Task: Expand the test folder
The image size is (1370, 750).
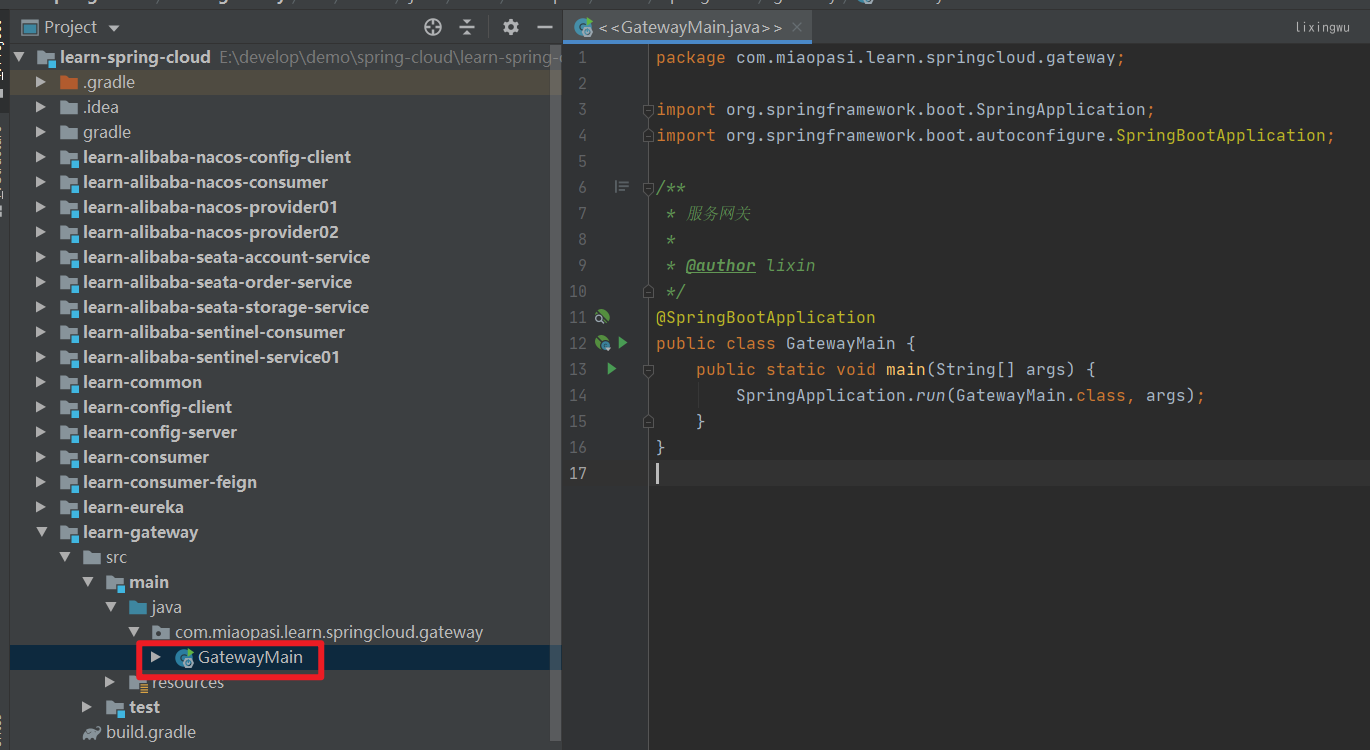Action: click(88, 707)
